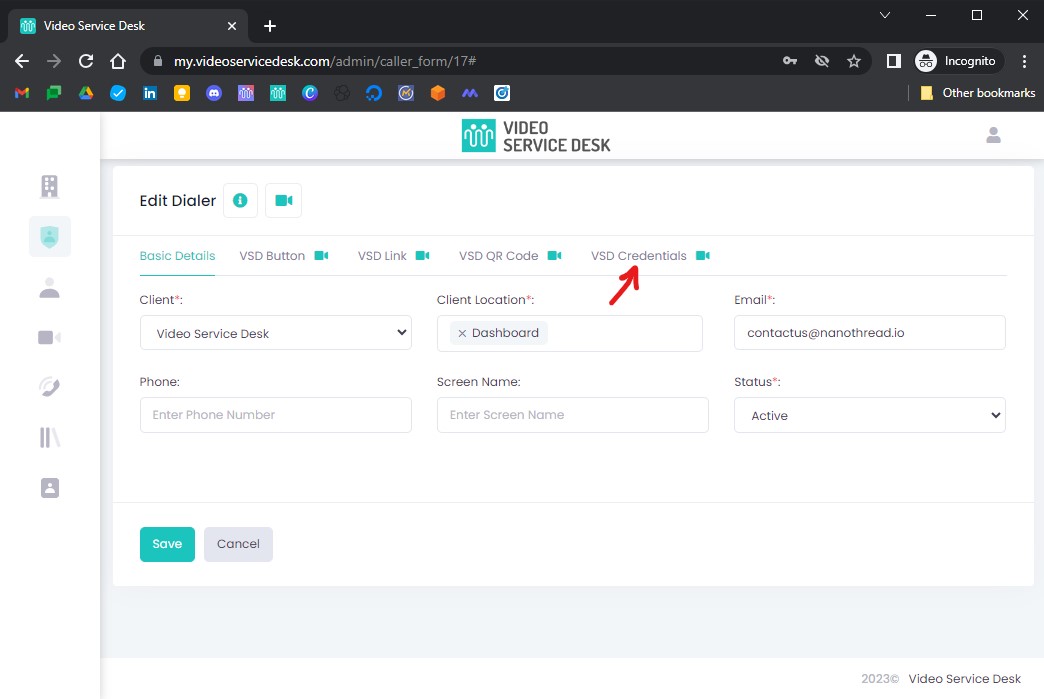Click video icon button beside Edit Dialer
The width and height of the screenshot is (1044, 699).
pyautogui.click(x=284, y=201)
